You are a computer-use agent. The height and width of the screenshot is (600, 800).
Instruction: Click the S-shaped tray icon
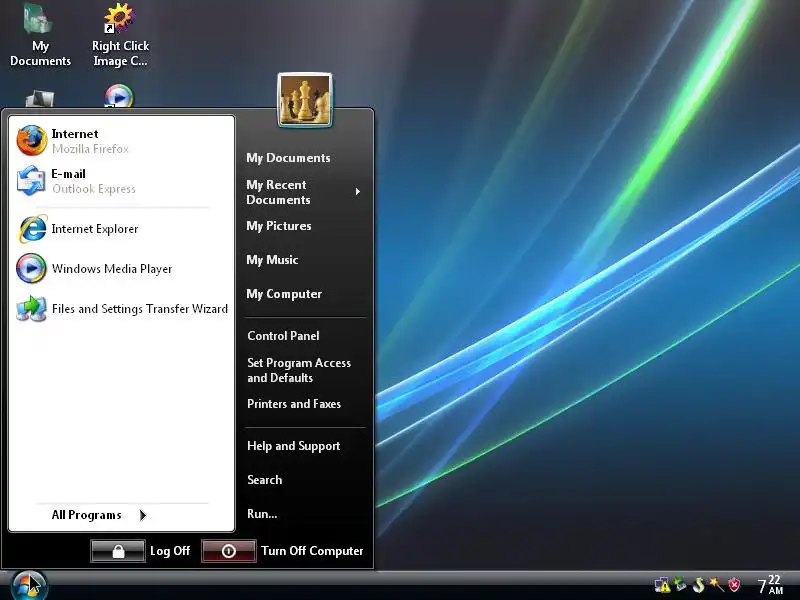pyautogui.click(x=698, y=584)
